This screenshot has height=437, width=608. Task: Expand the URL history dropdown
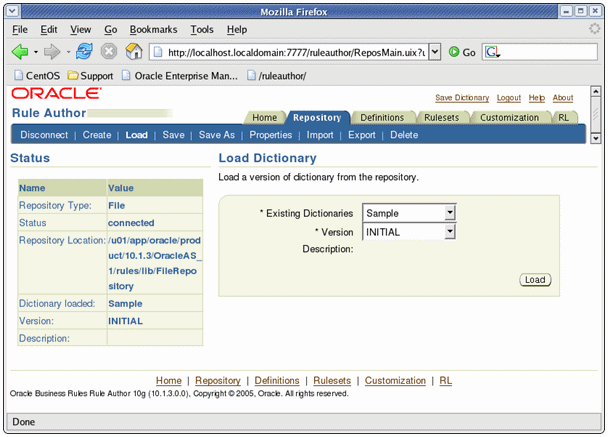435,52
